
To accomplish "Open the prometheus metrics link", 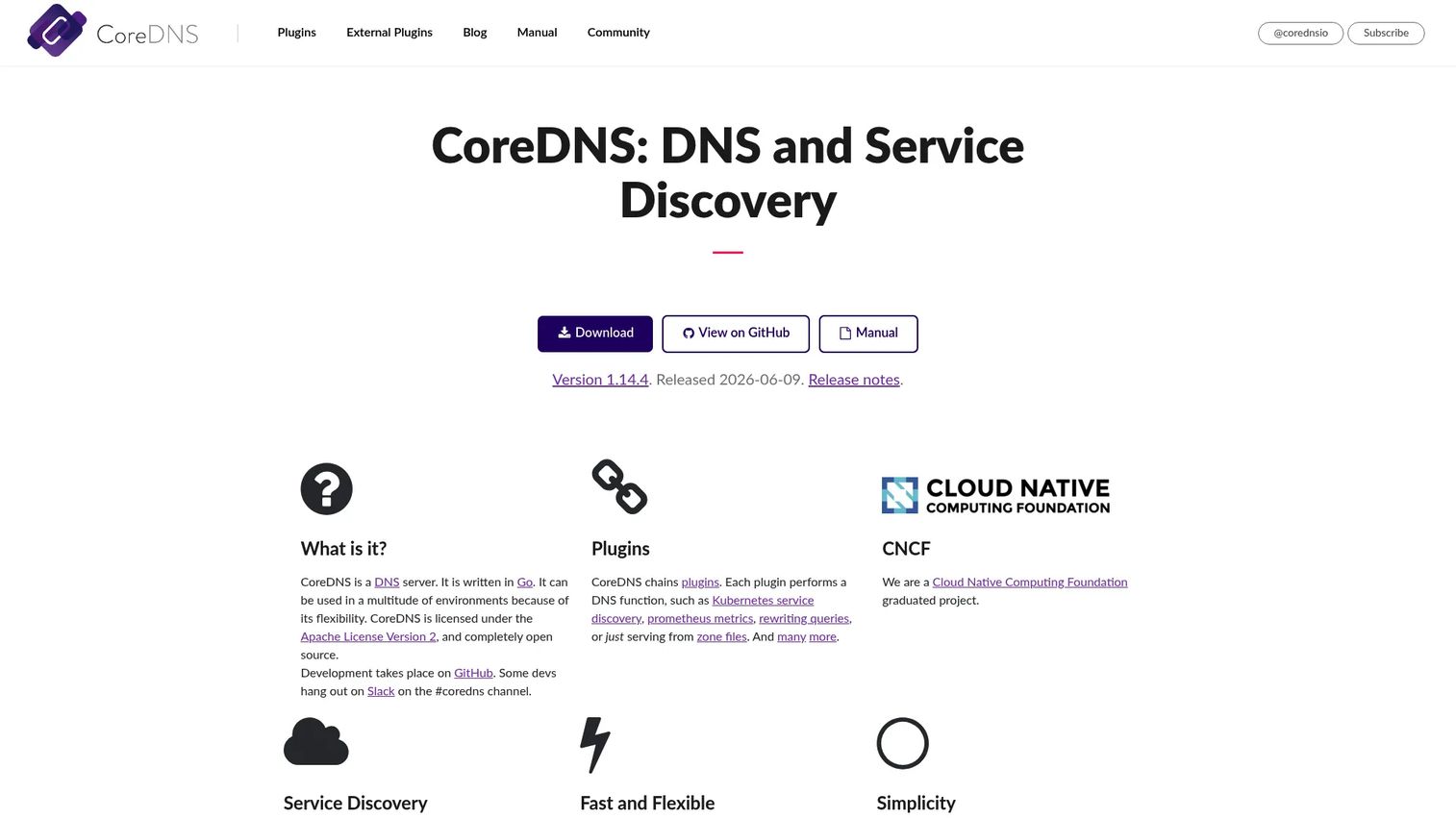I will [x=700, y=619].
